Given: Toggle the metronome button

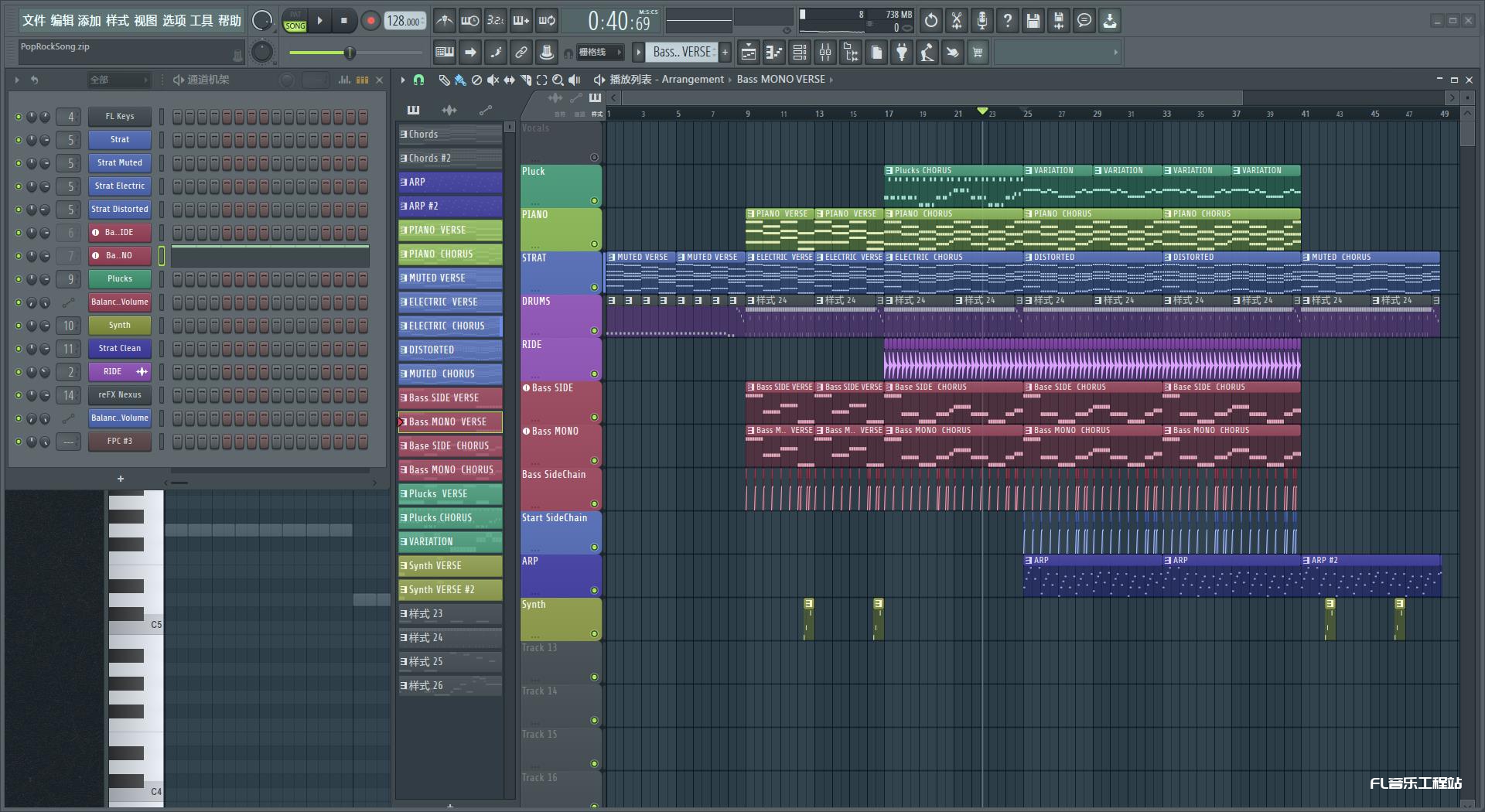Looking at the screenshot, I should 444,21.
